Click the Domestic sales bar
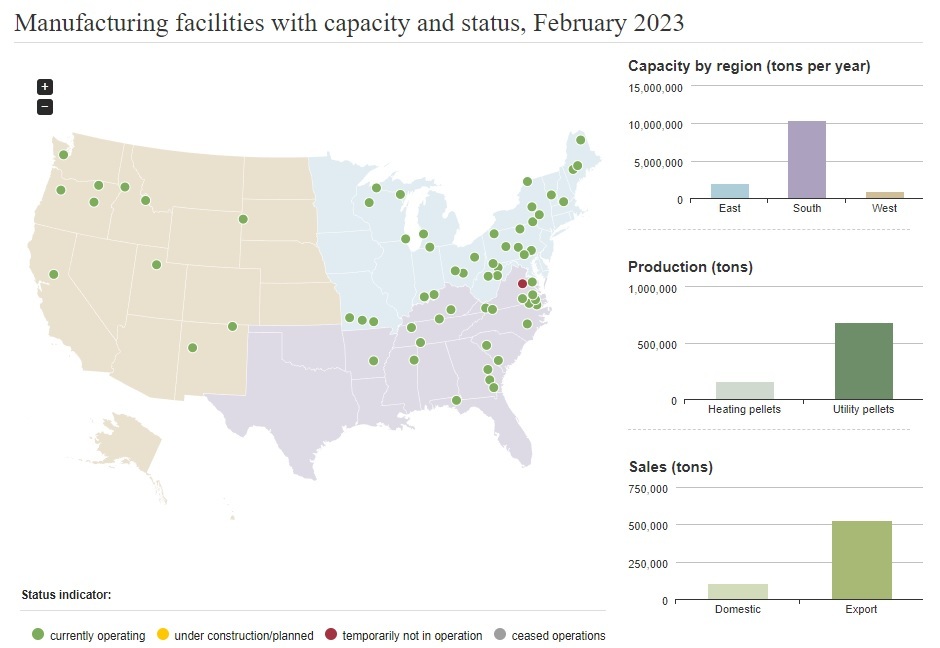940x648 pixels. click(738, 591)
